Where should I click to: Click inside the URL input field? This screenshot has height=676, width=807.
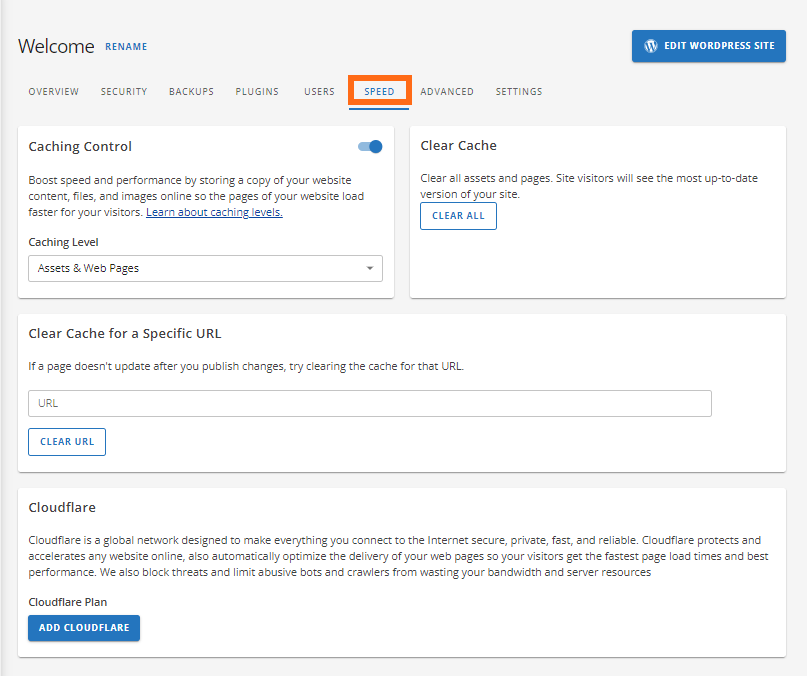tap(370, 403)
